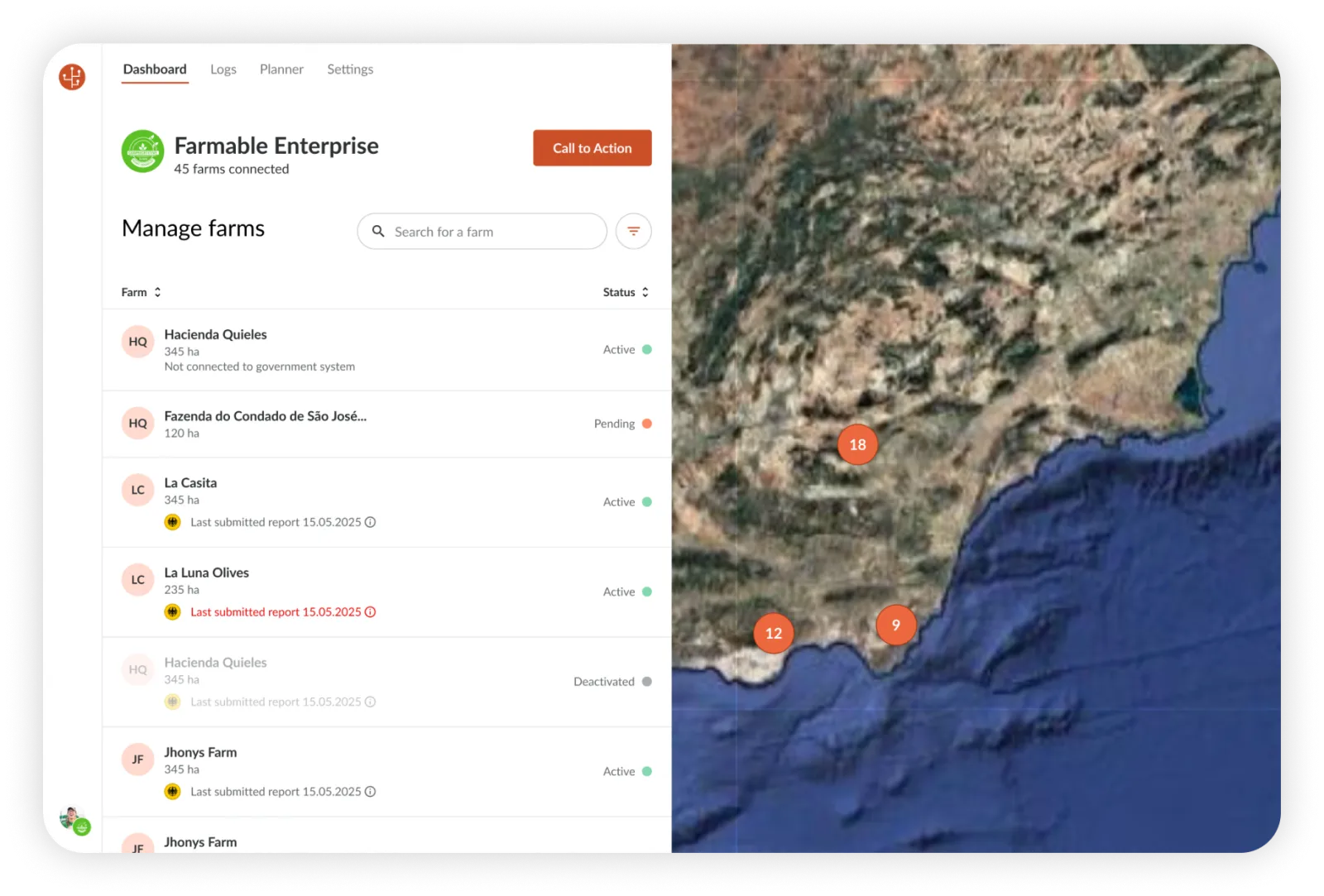The height and width of the screenshot is (896, 1324).
Task: Open the map cluster marker labeled 18
Action: coord(858,445)
